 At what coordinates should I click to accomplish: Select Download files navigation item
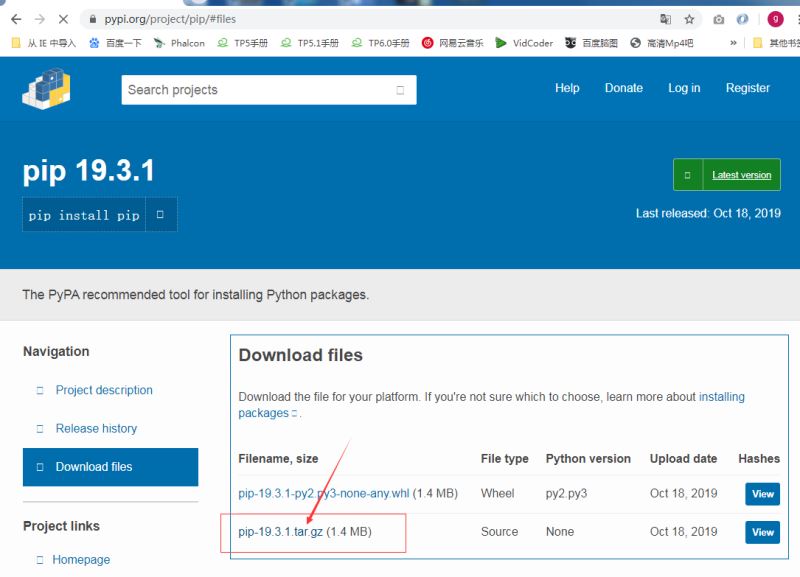[111, 467]
